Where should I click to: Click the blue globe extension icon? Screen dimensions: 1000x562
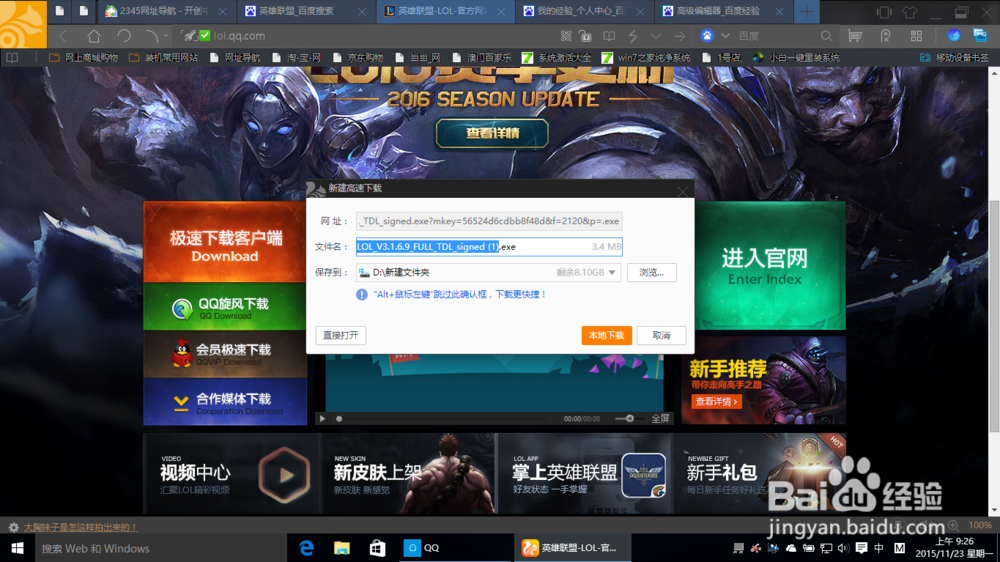(953, 36)
